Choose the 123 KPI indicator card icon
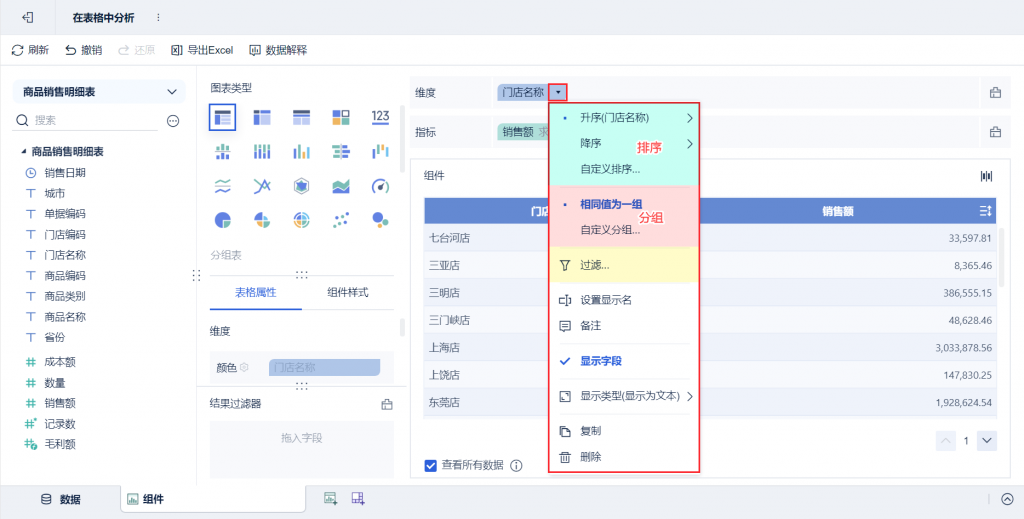The width and height of the screenshot is (1024, 519). click(x=380, y=118)
